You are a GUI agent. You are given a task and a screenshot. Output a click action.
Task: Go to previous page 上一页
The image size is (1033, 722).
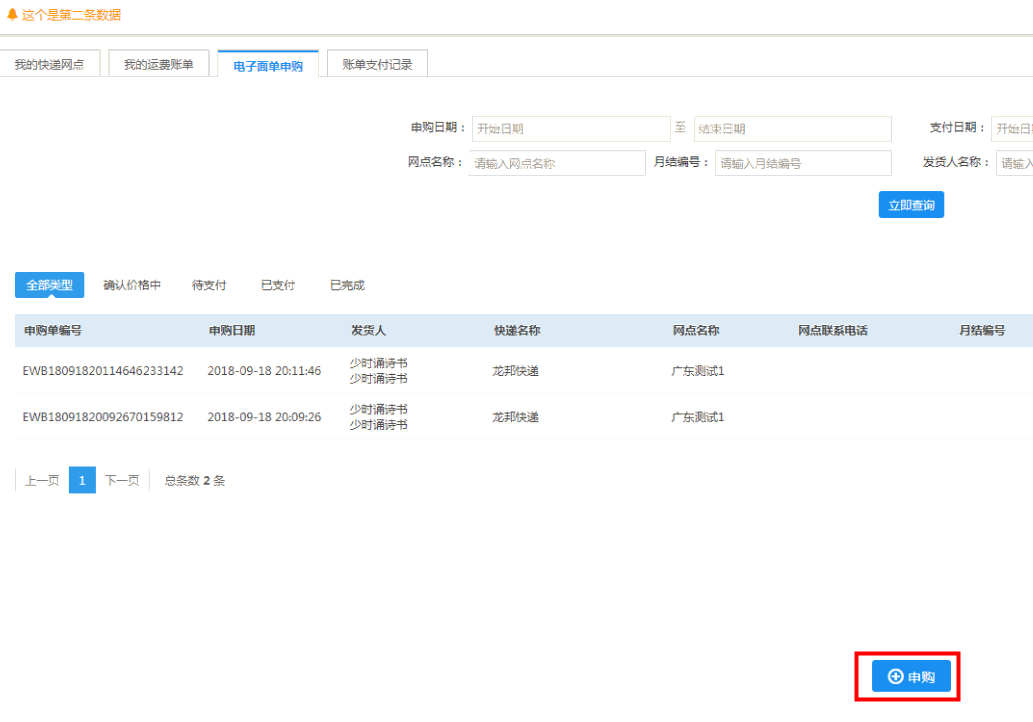pos(42,481)
